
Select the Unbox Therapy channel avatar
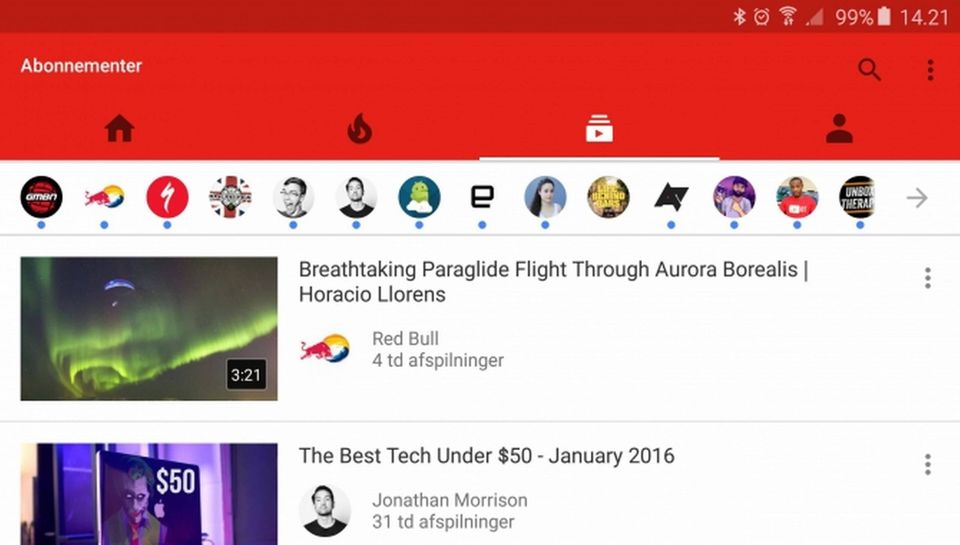(x=857, y=197)
